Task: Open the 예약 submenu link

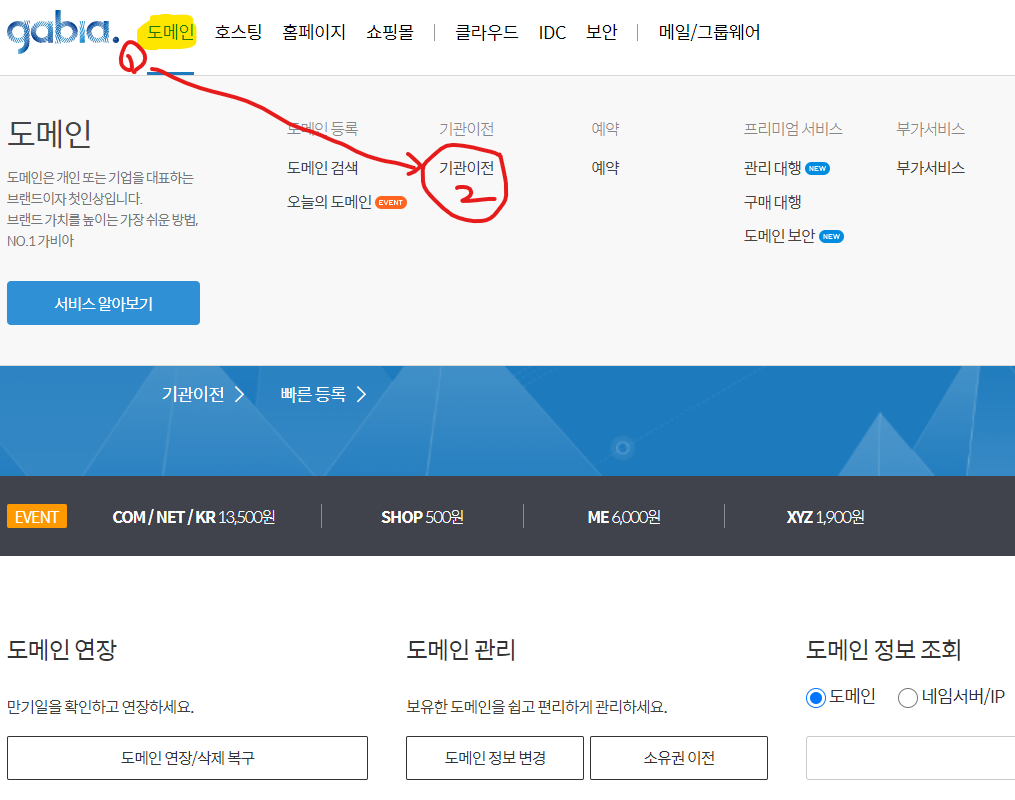Action: tap(605, 168)
